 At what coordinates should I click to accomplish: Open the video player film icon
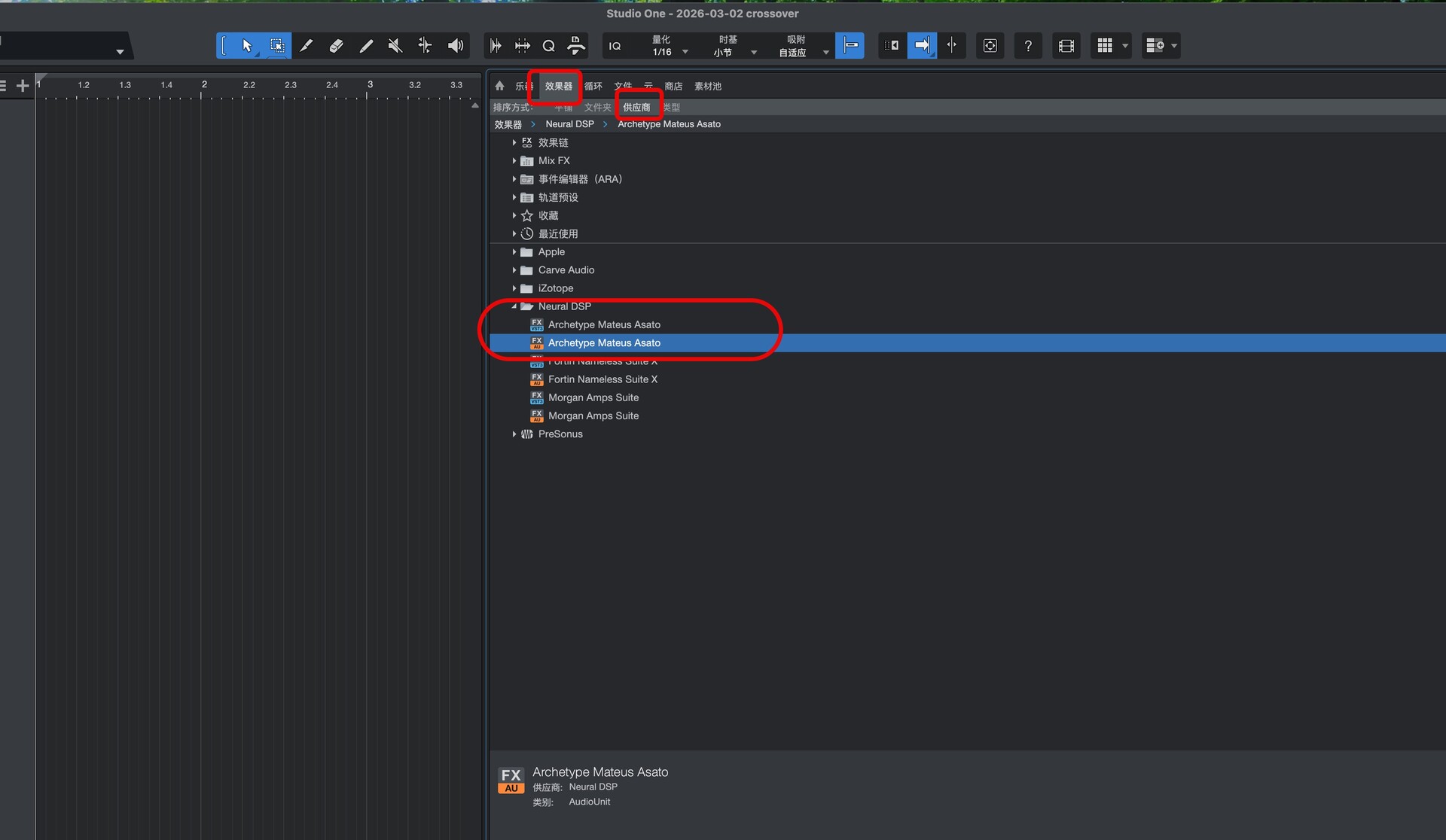click(1066, 46)
